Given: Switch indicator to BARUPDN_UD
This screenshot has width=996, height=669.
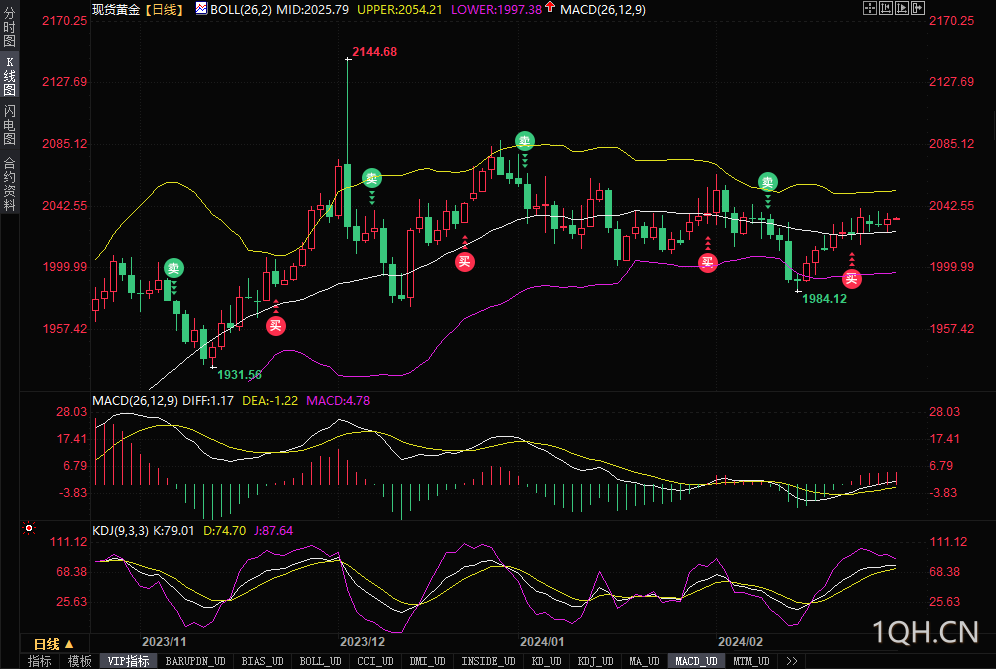Looking at the screenshot, I should pyautogui.click(x=196, y=661).
